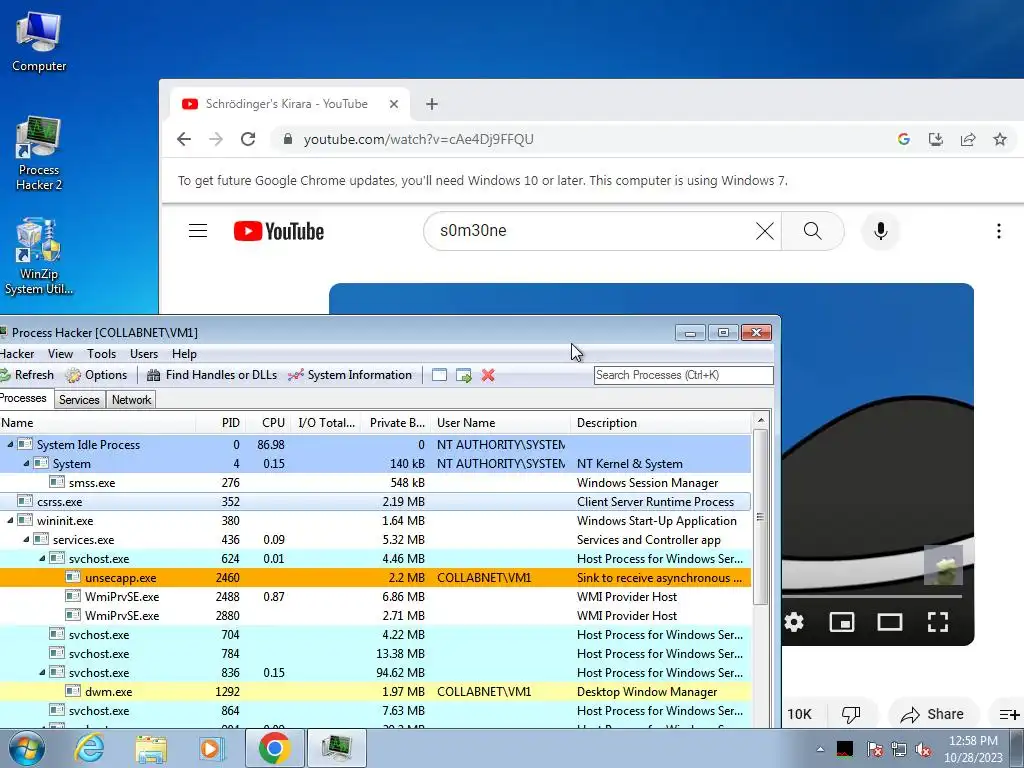This screenshot has height=768, width=1024.
Task: Click the red X terminate icon in toolbar
Action: (x=488, y=375)
